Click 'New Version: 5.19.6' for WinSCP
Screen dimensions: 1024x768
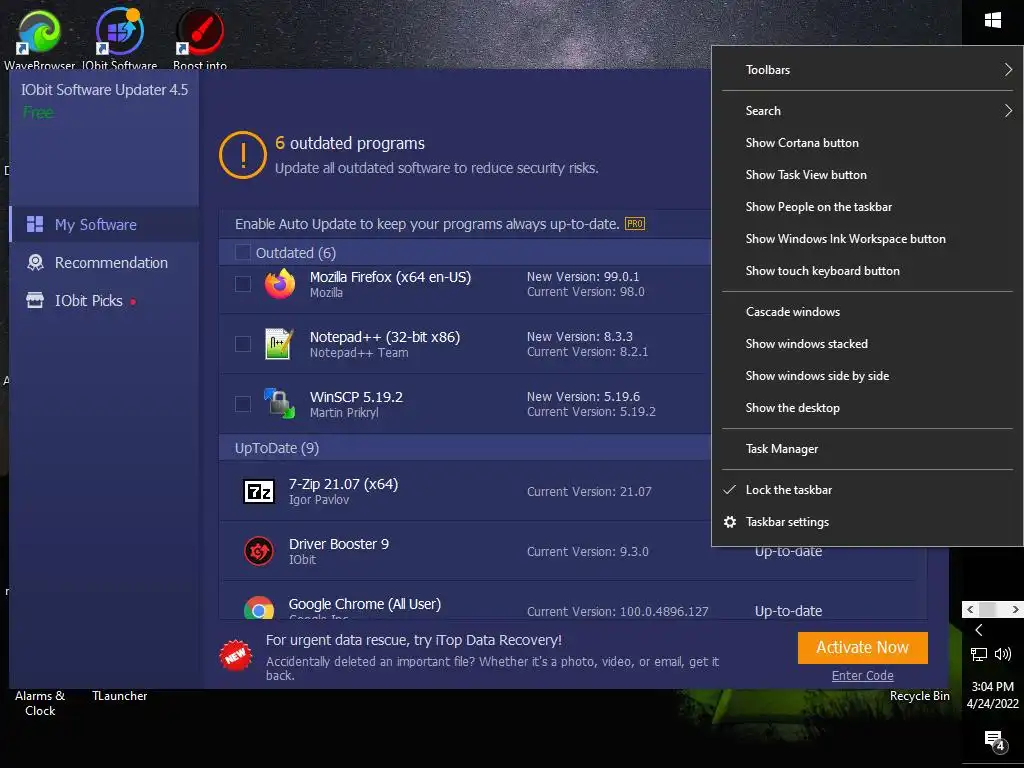coord(583,396)
